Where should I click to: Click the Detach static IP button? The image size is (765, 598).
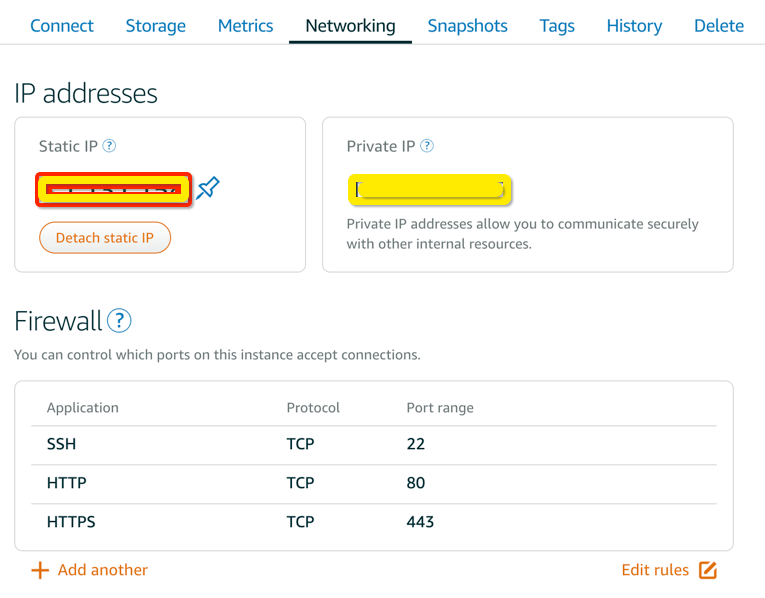[x=105, y=238]
